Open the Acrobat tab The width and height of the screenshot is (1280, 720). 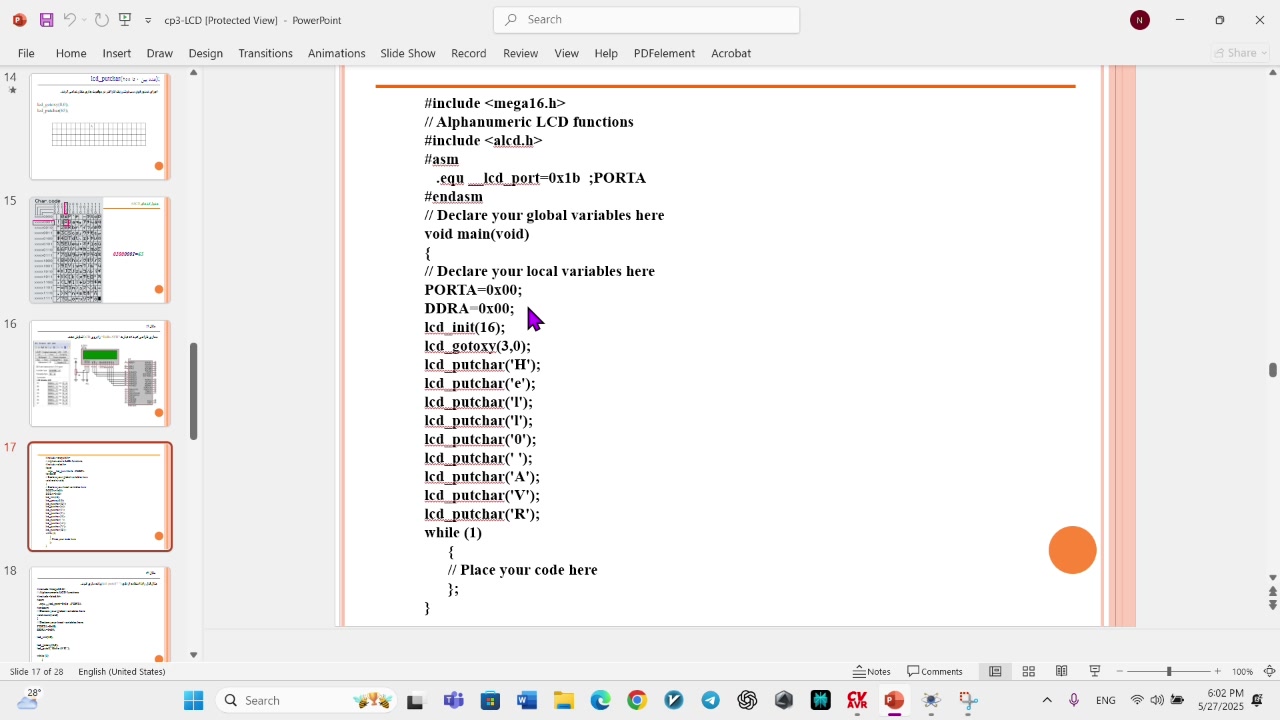[x=731, y=53]
